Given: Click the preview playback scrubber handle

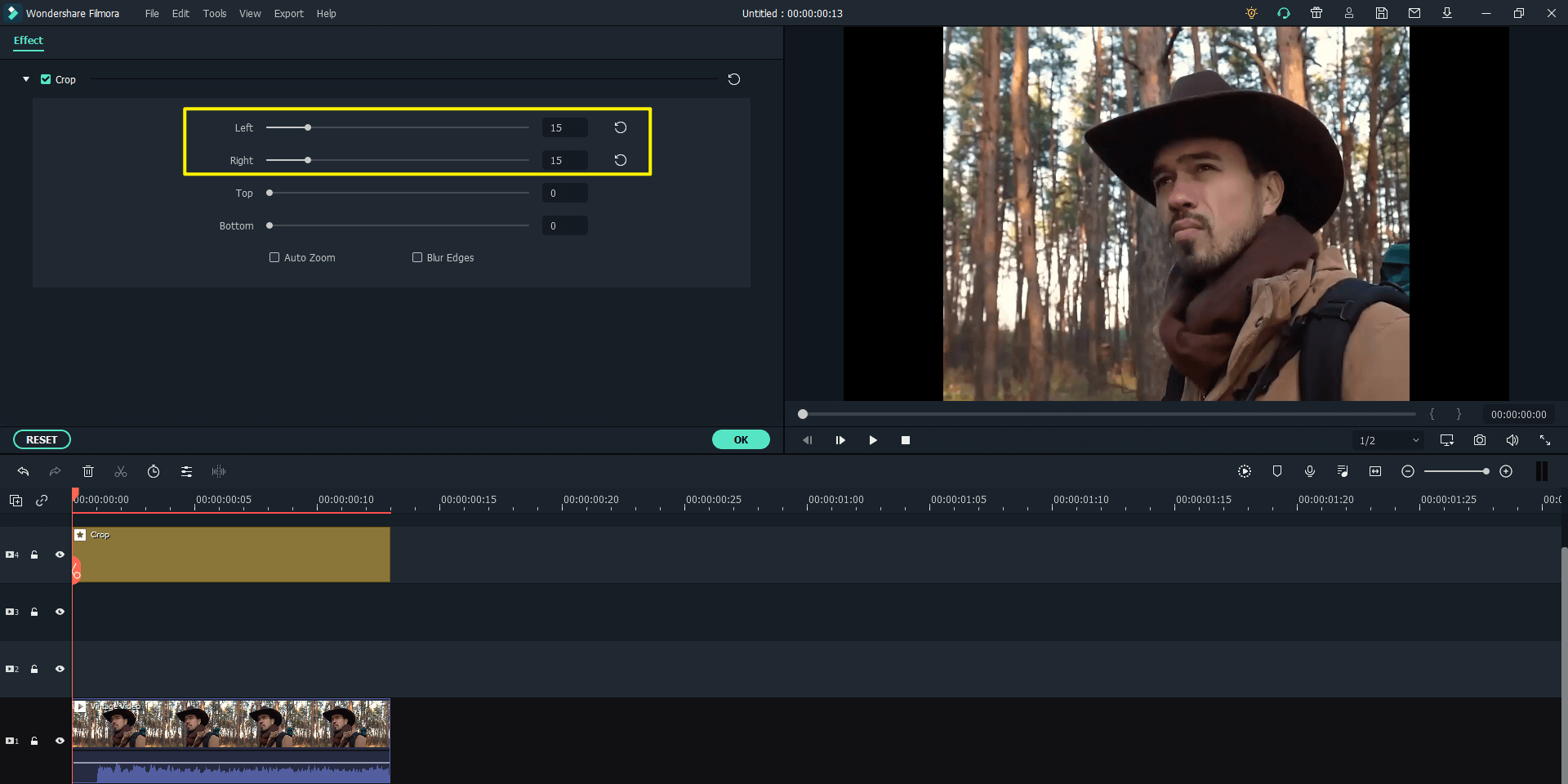Looking at the screenshot, I should pos(803,414).
